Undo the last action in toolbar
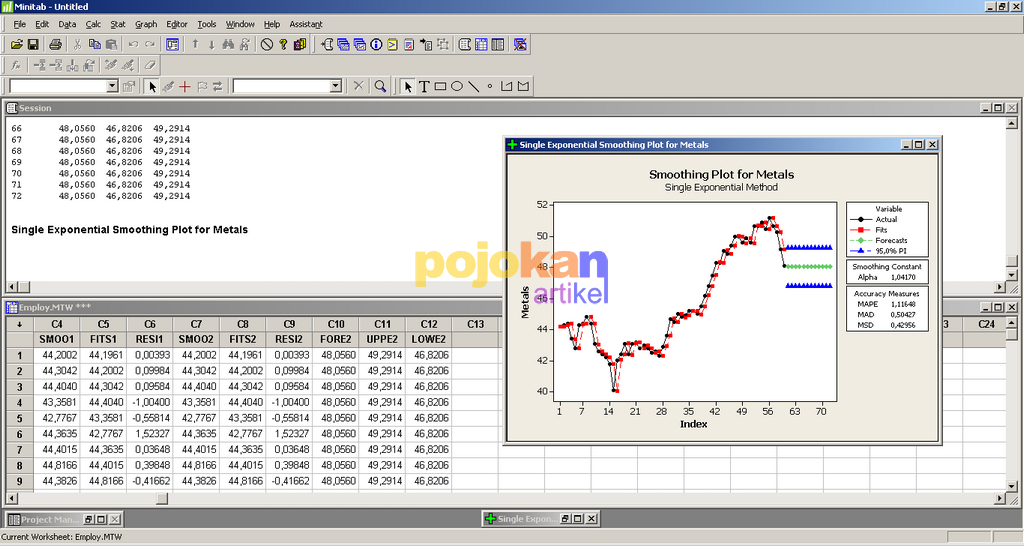This screenshot has height=546, width=1024. click(133, 44)
